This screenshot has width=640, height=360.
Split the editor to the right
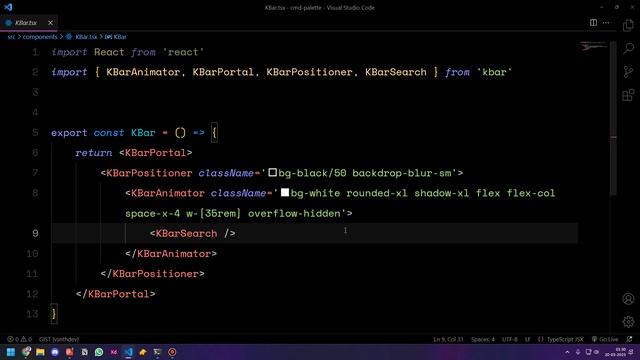point(593,23)
